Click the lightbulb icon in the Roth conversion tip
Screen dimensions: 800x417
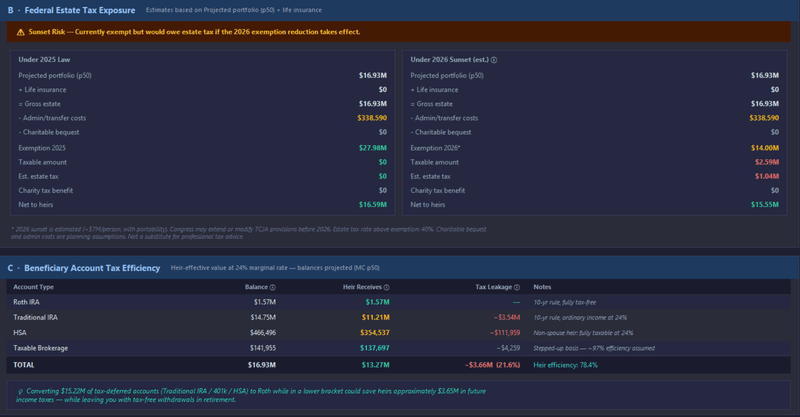point(22,391)
